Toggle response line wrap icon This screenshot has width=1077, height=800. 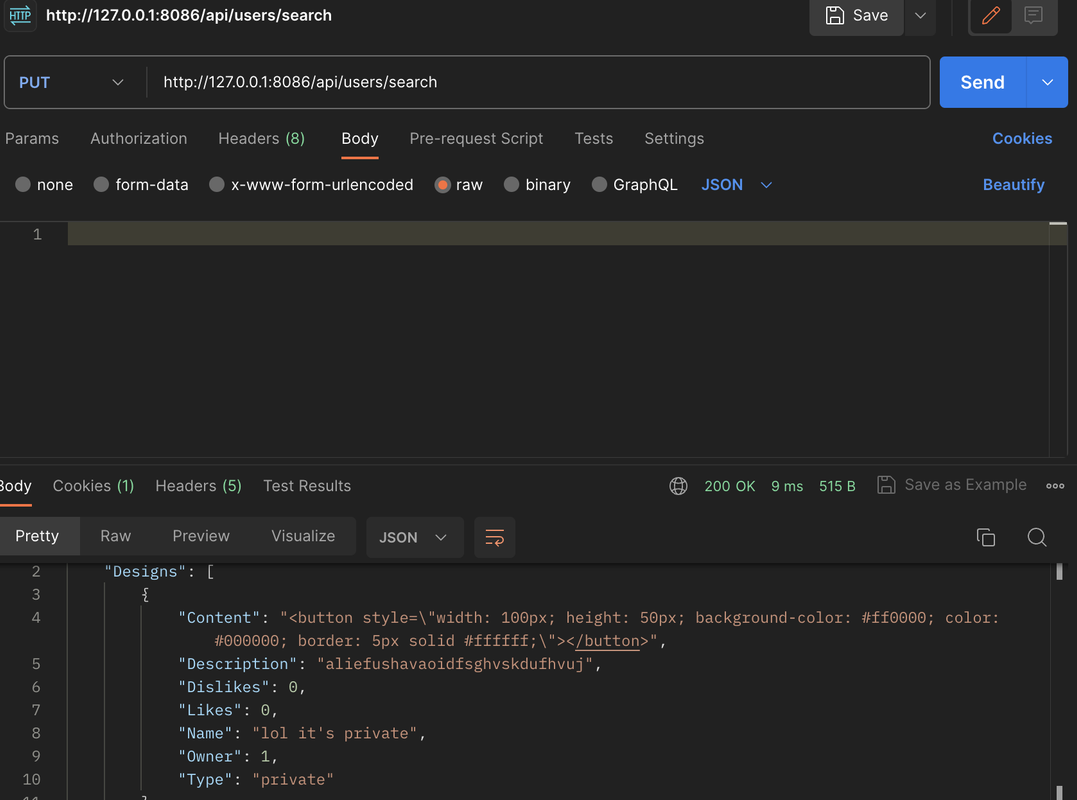pos(495,537)
